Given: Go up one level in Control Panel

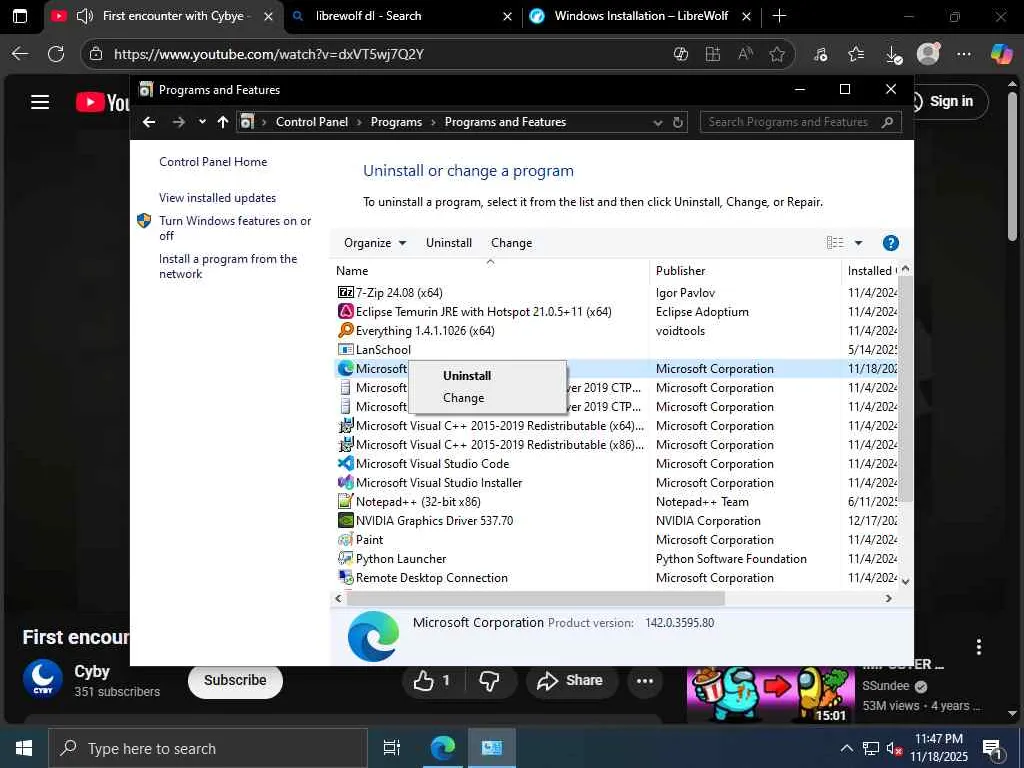Looking at the screenshot, I should pyautogui.click(x=223, y=122).
